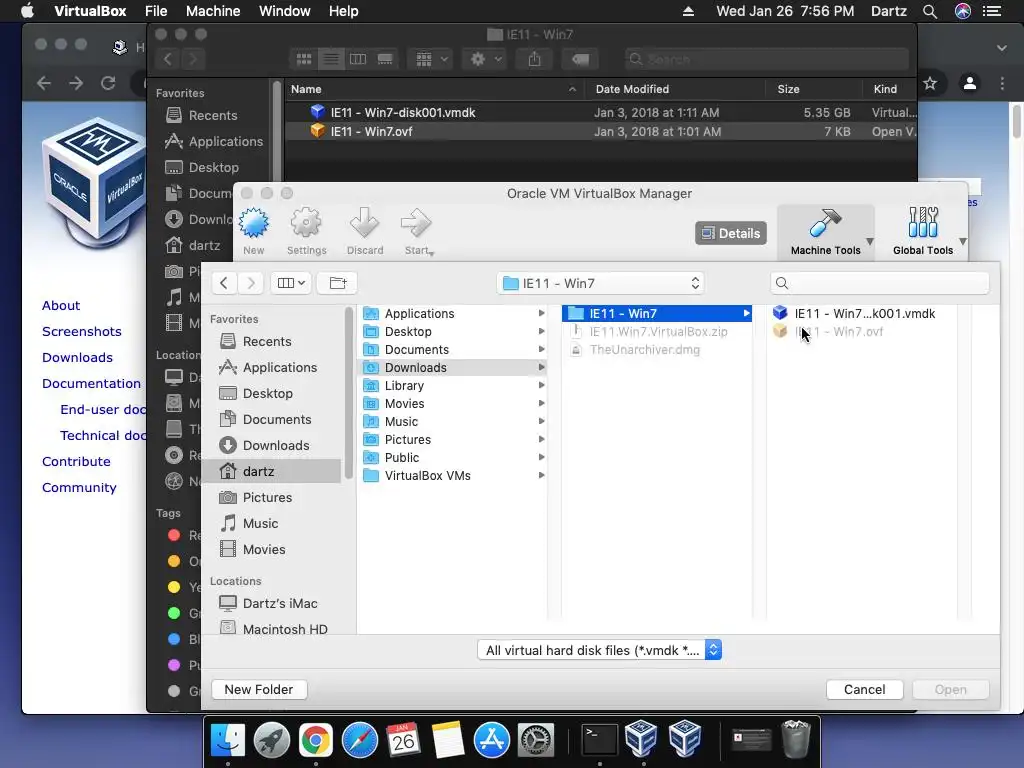The height and width of the screenshot is (768, 1024).
Task: Open Library folder in first column
Action: pyautogui.click(x=454, y=385)
